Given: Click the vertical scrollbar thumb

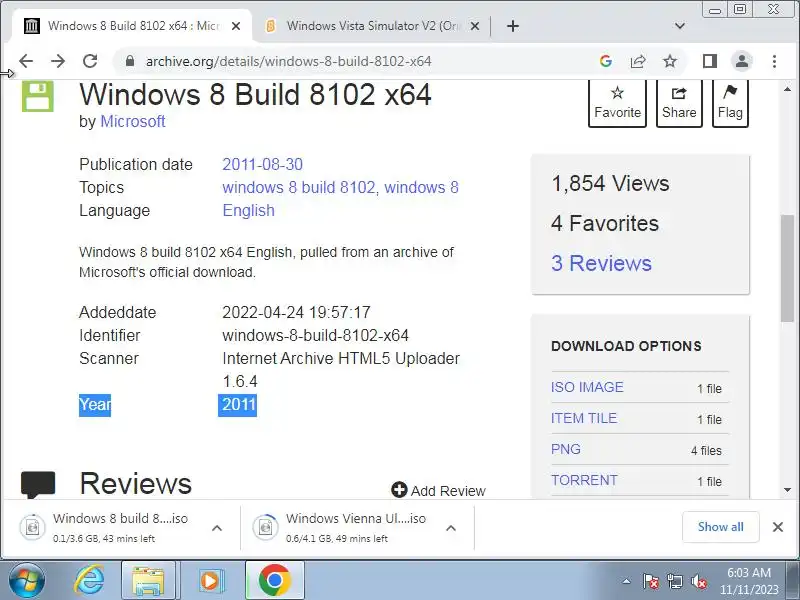Looking at the screenshot, I should [787, 268].
